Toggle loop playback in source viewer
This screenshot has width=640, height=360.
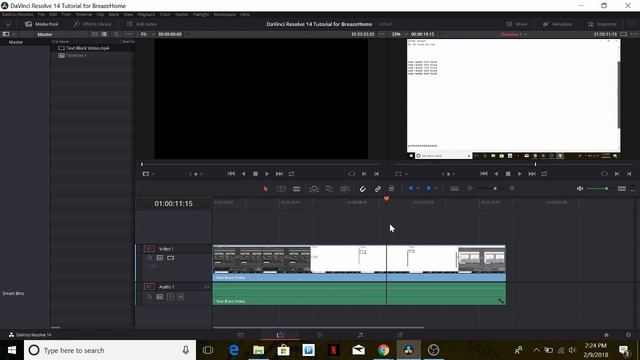tap(291, 173)
